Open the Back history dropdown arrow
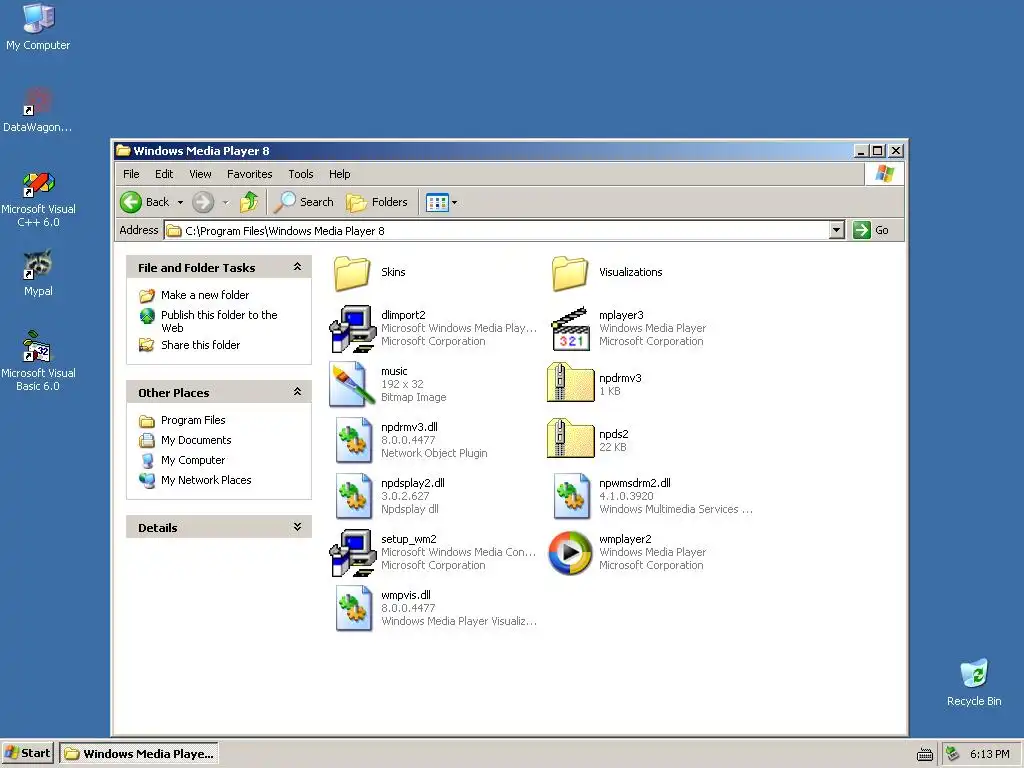Screen dimensions: 1024x768 click(180, 202)
